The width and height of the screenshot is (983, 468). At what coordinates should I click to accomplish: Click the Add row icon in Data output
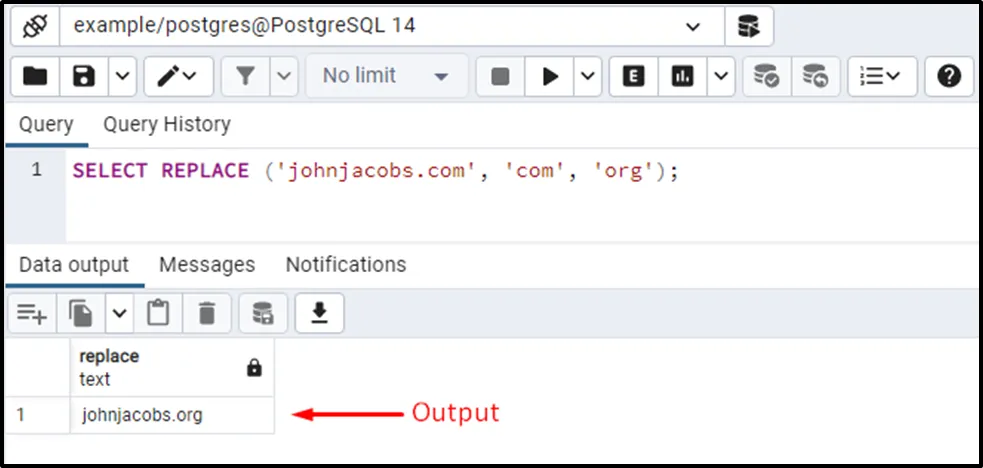point(31,313)
